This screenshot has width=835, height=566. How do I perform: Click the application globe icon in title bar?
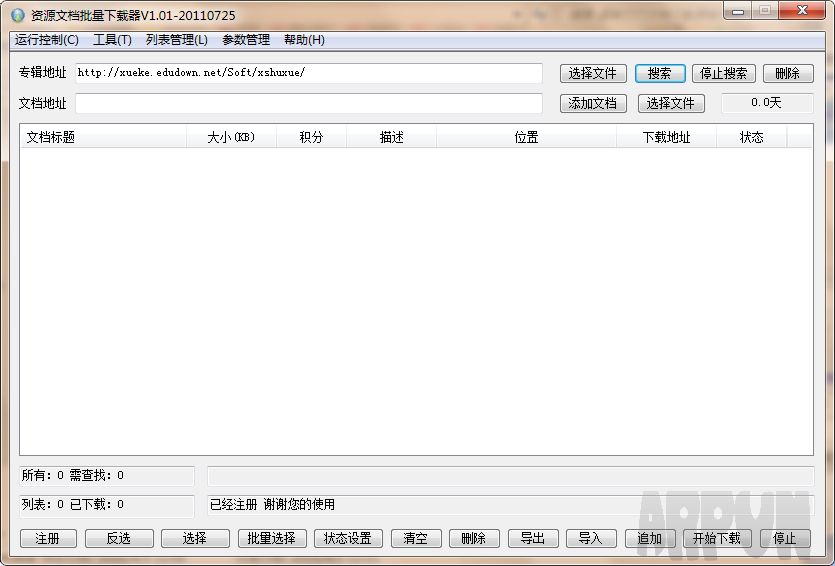tap(18, 15)
